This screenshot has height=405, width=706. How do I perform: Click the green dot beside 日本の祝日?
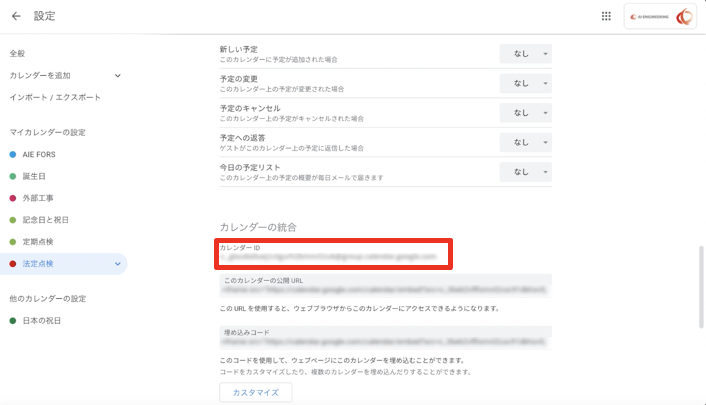(x=13, y=320)
